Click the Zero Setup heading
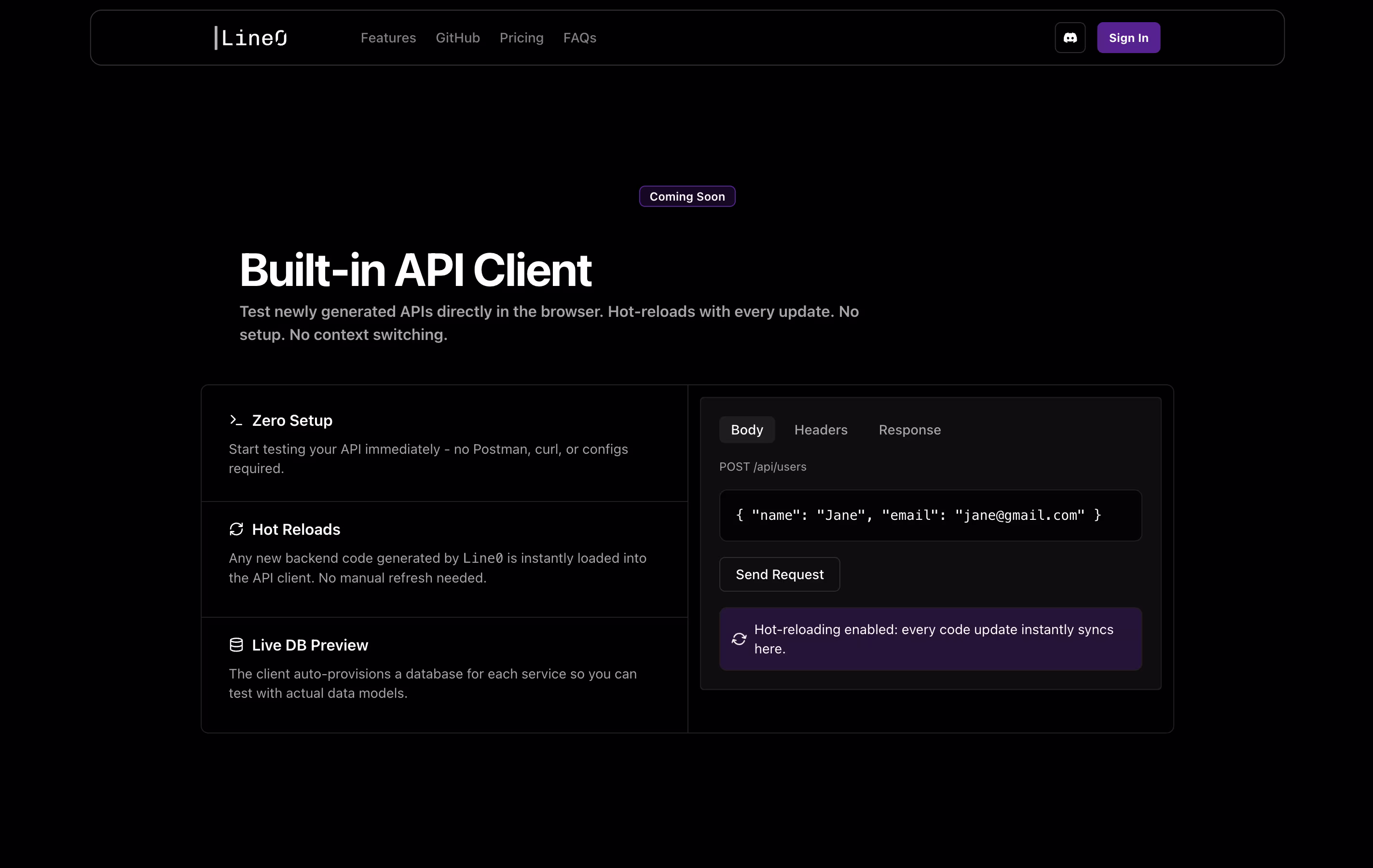The image size is (1373, 868). click(292, 420)
